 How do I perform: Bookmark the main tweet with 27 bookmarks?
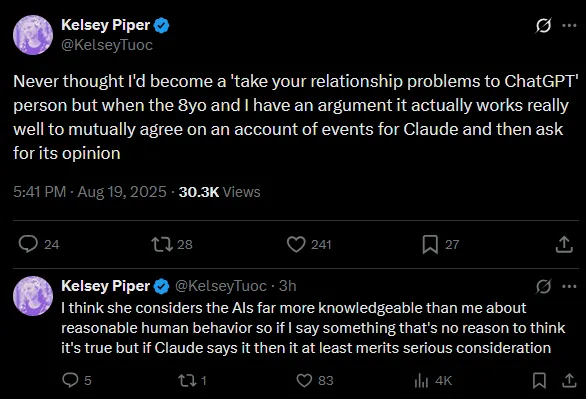pyautogui.click(x=430, y=245)
